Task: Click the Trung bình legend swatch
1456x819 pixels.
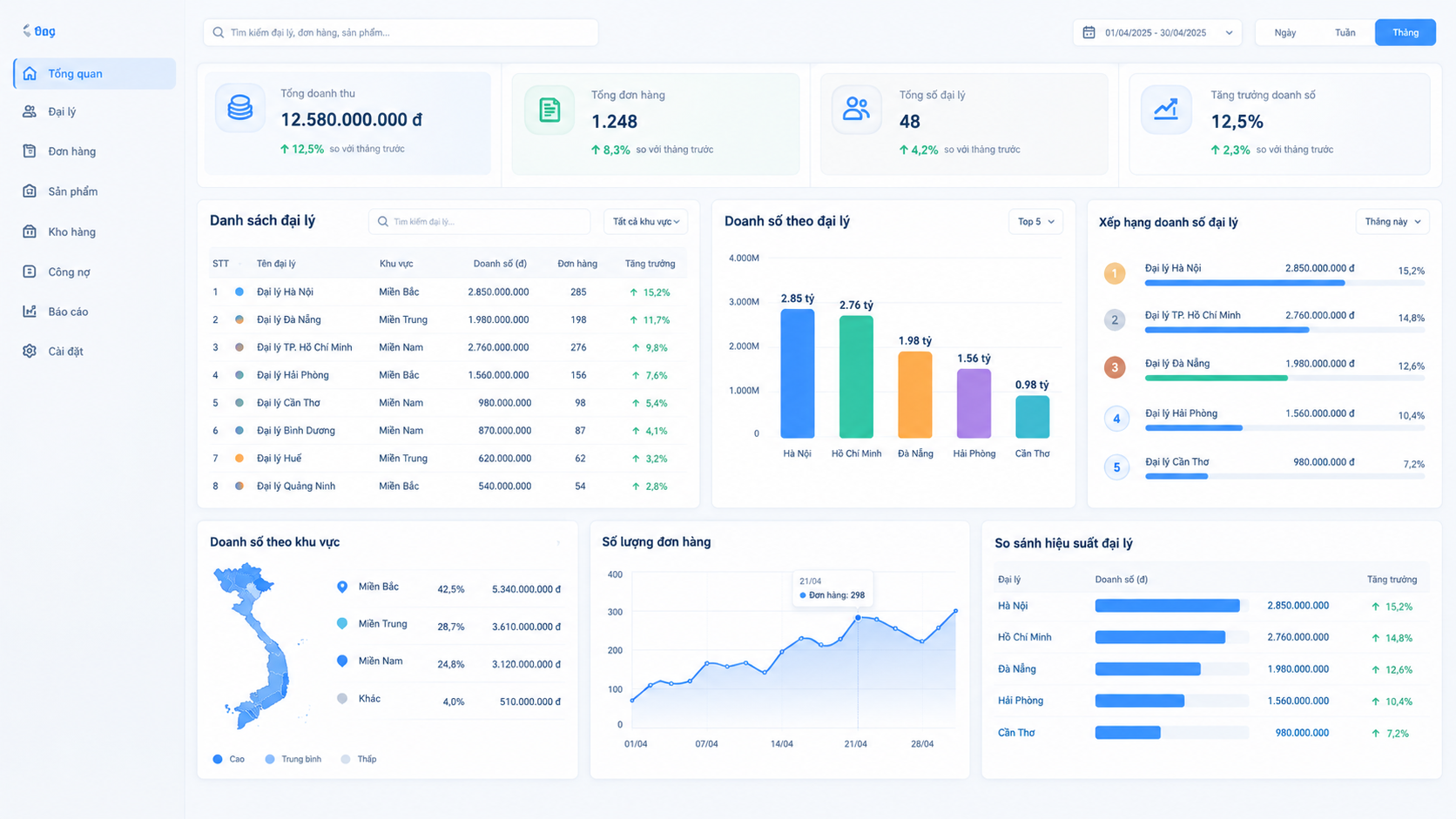Action: pos(270,759)
